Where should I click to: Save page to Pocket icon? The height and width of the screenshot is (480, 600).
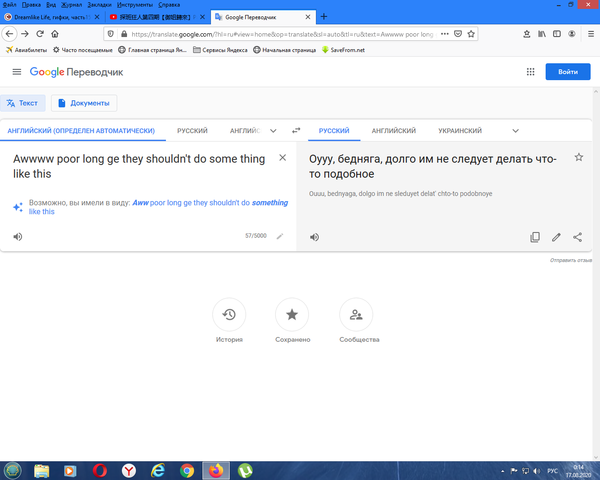click(x=458, y=34)
